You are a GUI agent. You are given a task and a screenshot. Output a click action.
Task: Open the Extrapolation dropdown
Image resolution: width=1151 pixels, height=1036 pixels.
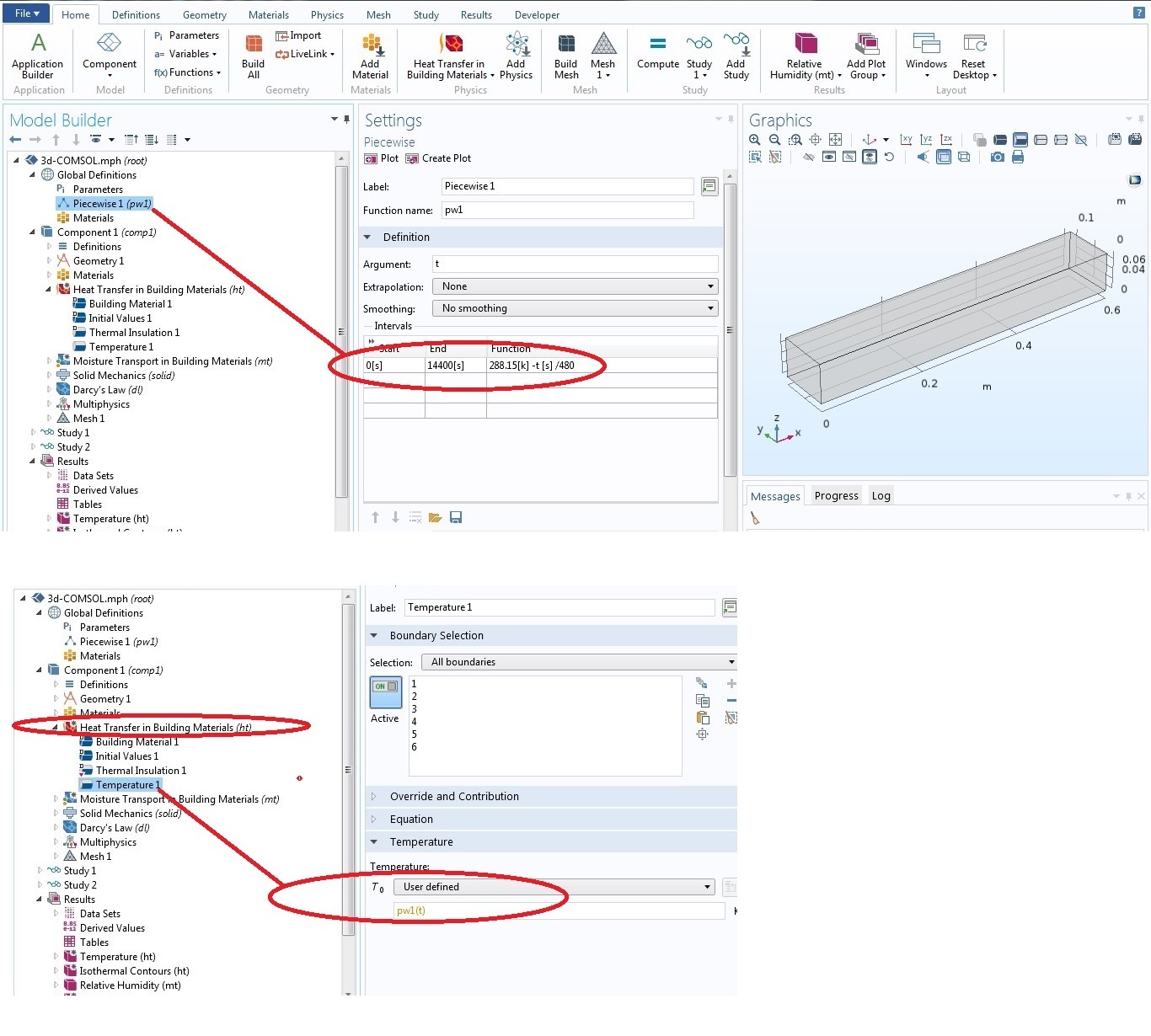coord(575,286)
